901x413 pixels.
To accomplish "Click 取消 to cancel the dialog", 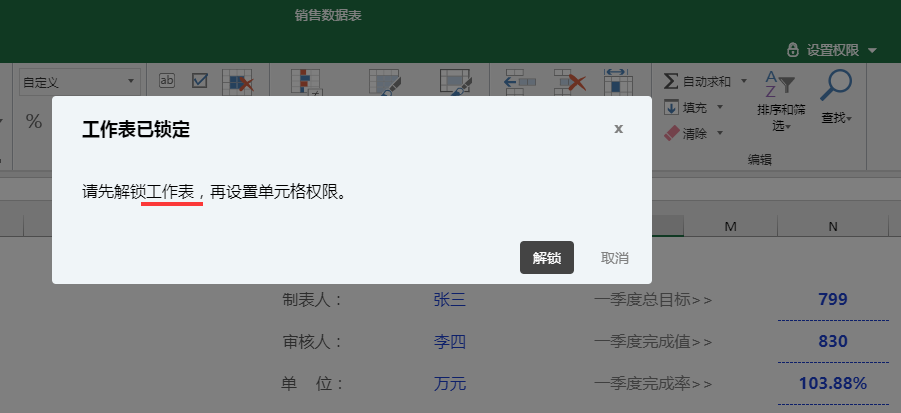I will [614, 258].
